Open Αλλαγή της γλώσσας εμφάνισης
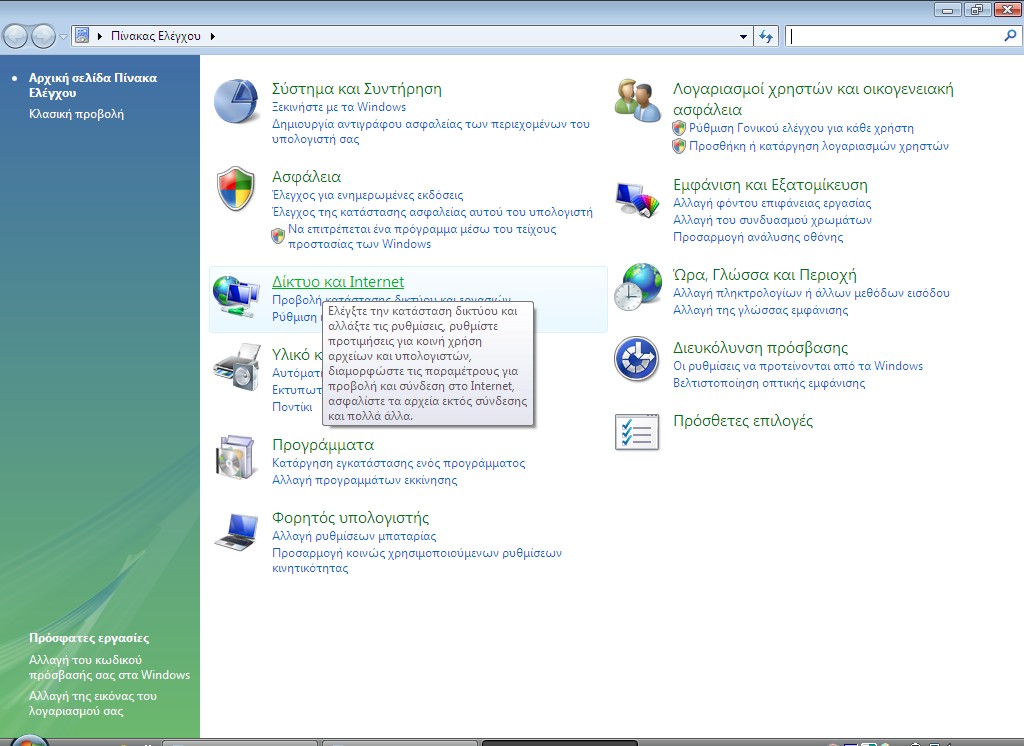 (760, 310)
